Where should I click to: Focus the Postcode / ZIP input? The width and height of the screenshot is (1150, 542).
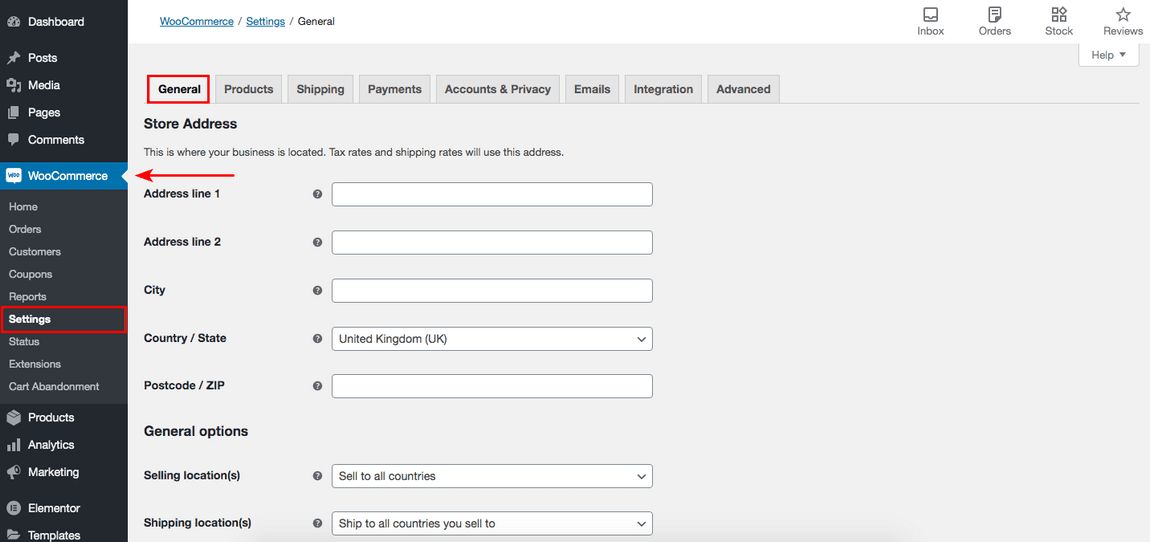point(492,386)
